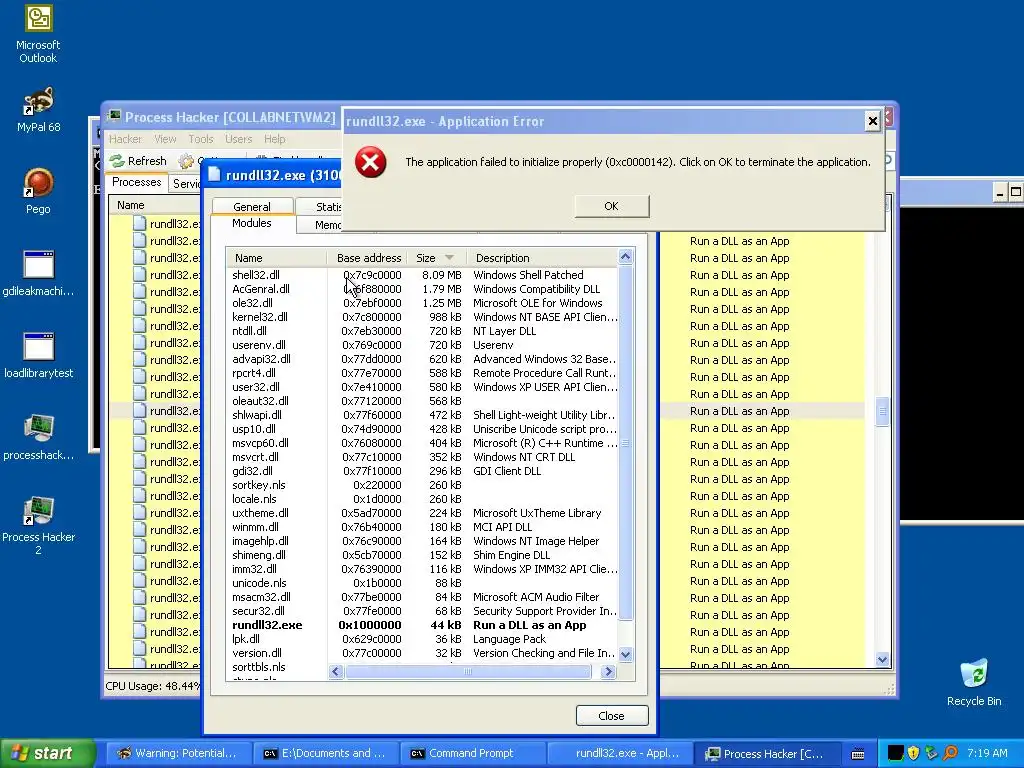Switch to Processes tab
Viewport: 1024px width, 768px height.
(136, 182)
